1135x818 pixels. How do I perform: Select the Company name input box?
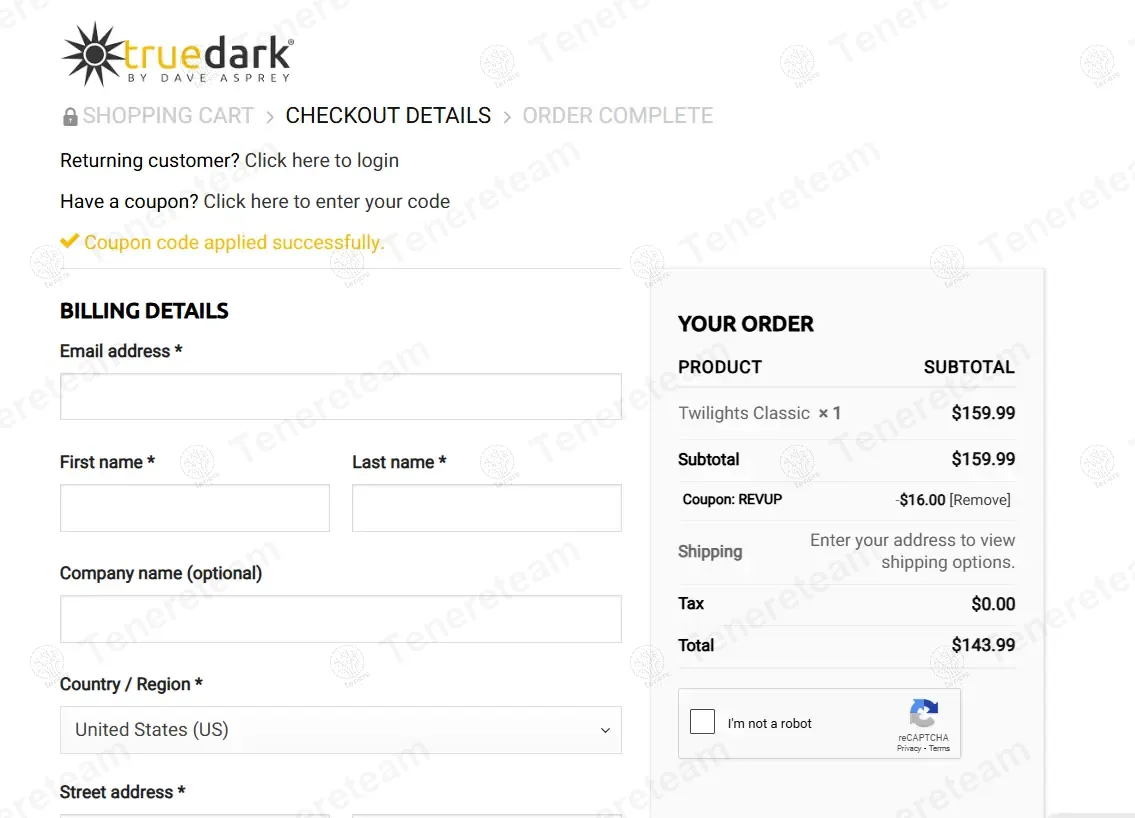pos(340,619)
